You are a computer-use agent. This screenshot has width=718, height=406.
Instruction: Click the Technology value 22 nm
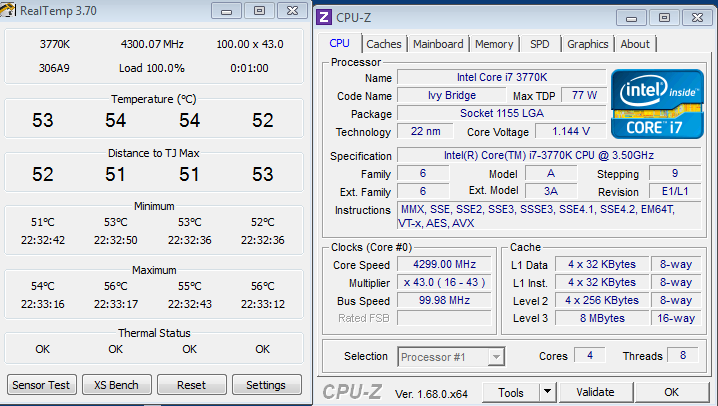point(425,131)
